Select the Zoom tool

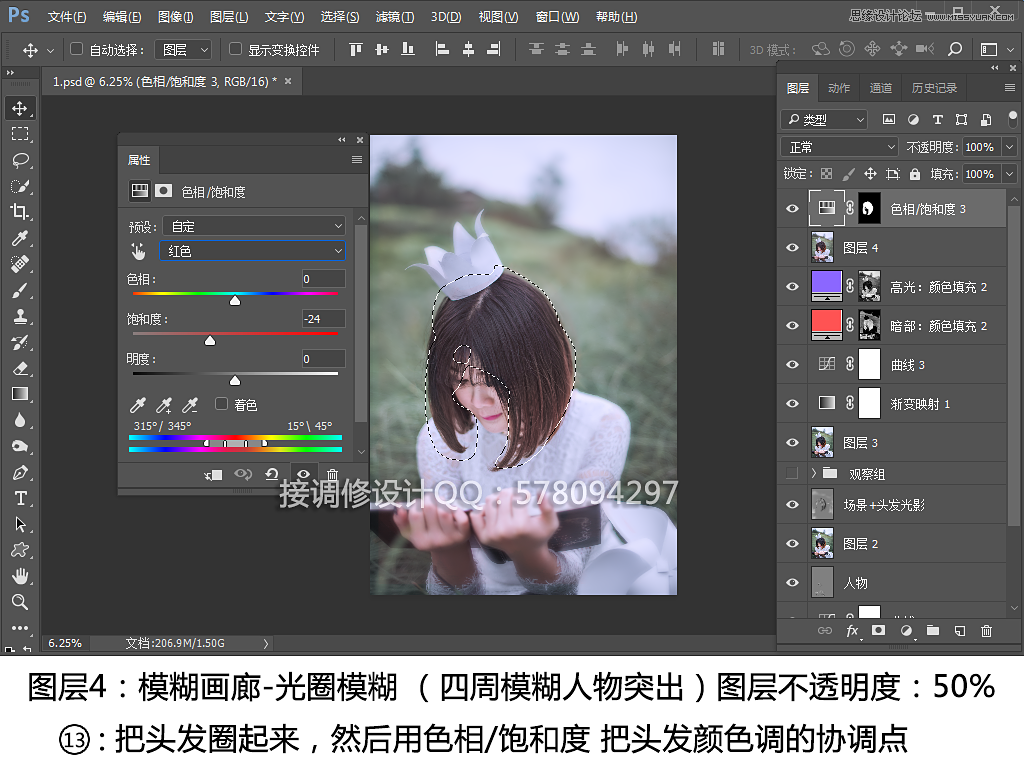[20, 602]
